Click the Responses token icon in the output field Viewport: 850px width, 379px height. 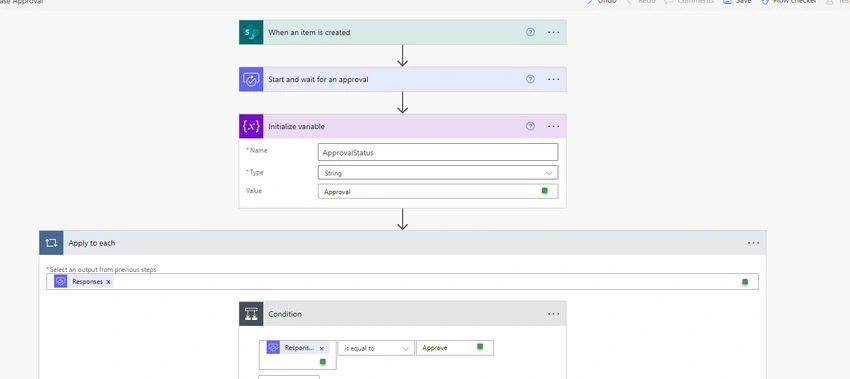[x=61, y=281]
